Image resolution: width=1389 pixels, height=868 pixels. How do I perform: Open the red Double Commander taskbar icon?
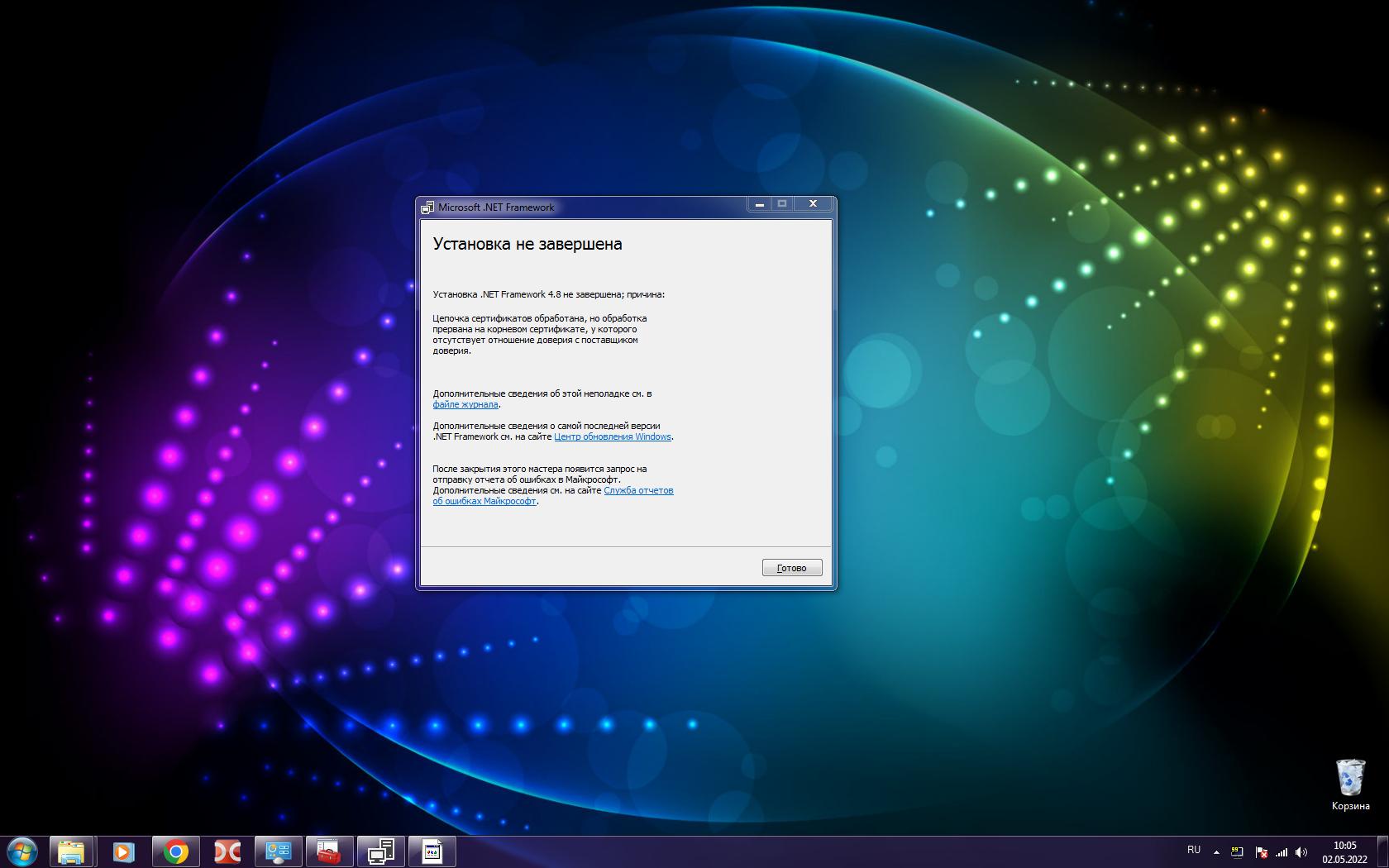[227, 851]
